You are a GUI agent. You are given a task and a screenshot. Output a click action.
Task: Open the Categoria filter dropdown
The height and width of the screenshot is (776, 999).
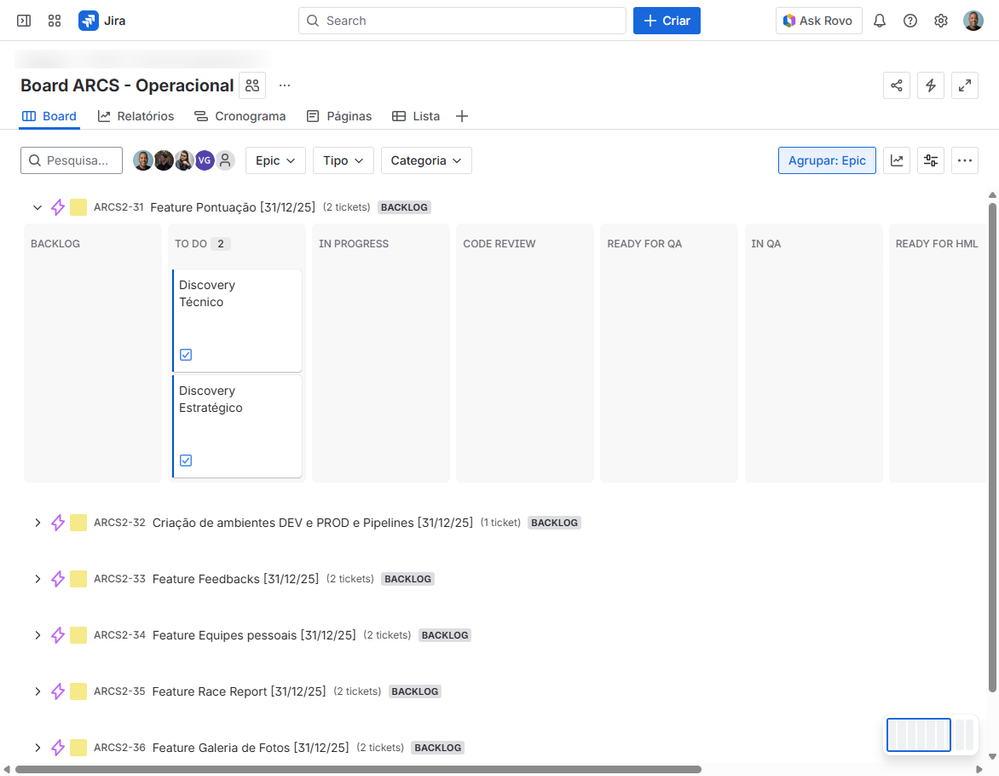click(426, 160)
